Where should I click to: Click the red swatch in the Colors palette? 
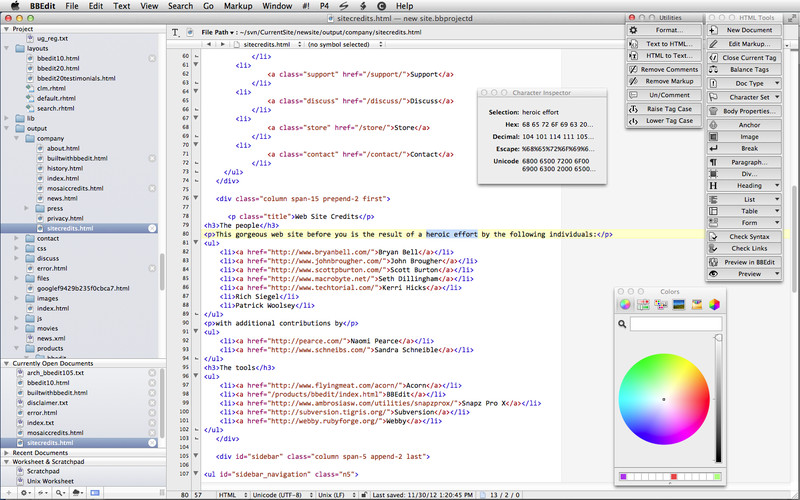coord(672,477)
